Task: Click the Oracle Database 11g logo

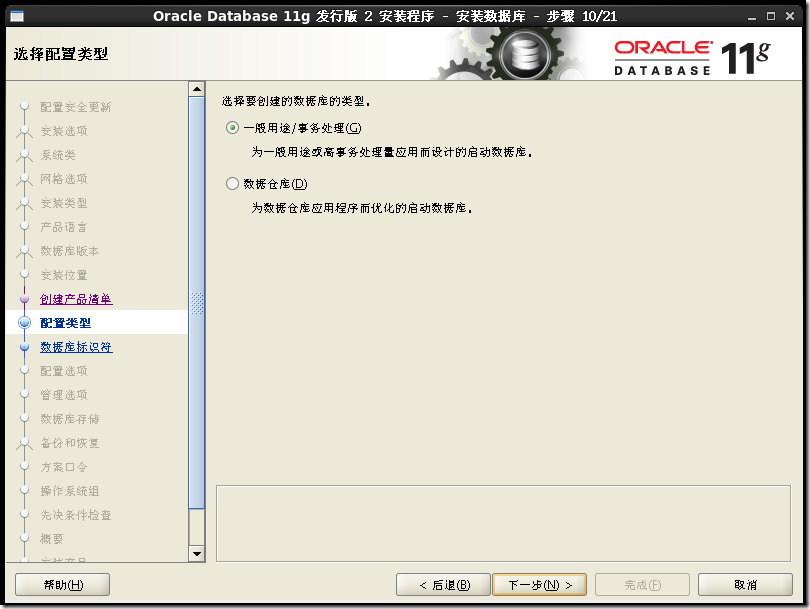Action: click(x=692, y=57)
